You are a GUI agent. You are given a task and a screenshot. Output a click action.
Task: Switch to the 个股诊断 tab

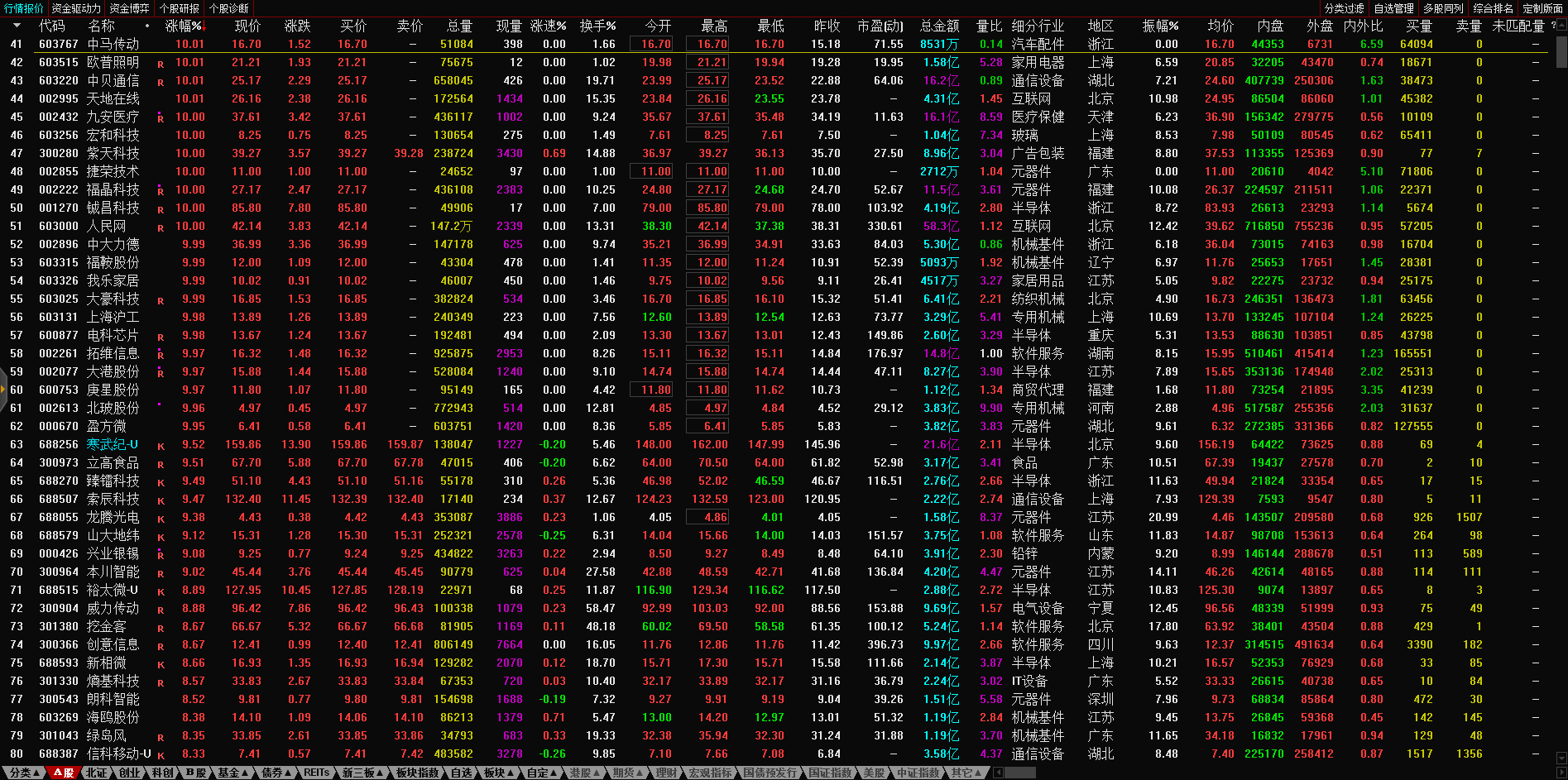coord(228,8)
